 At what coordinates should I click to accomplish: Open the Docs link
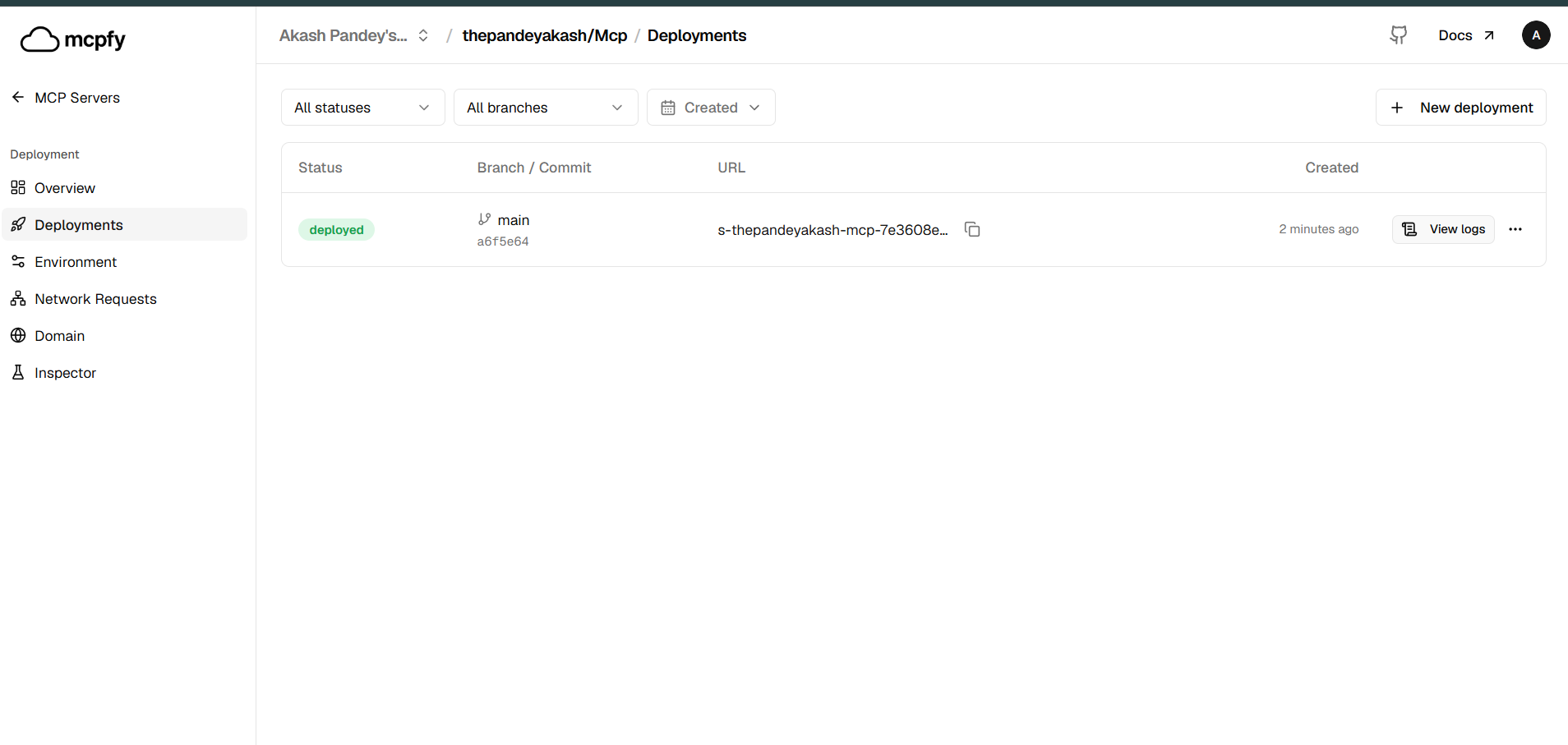1466,35
